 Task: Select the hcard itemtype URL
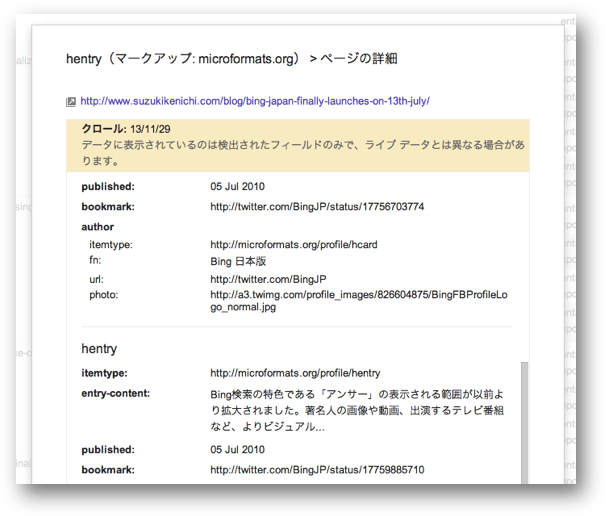(294, 245)
